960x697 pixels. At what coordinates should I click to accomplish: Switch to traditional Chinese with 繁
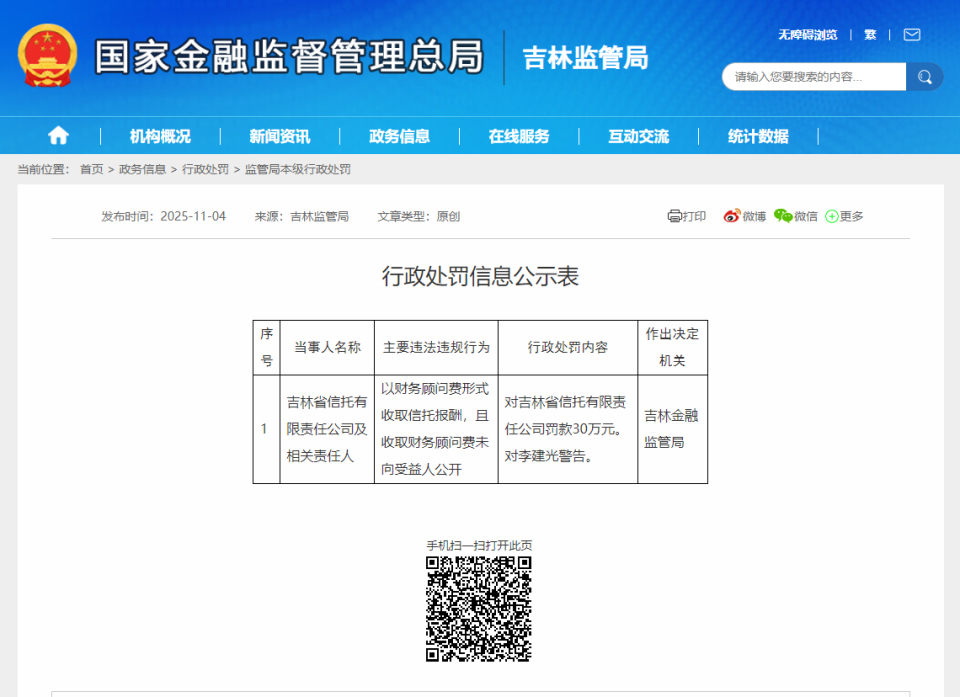869,33
